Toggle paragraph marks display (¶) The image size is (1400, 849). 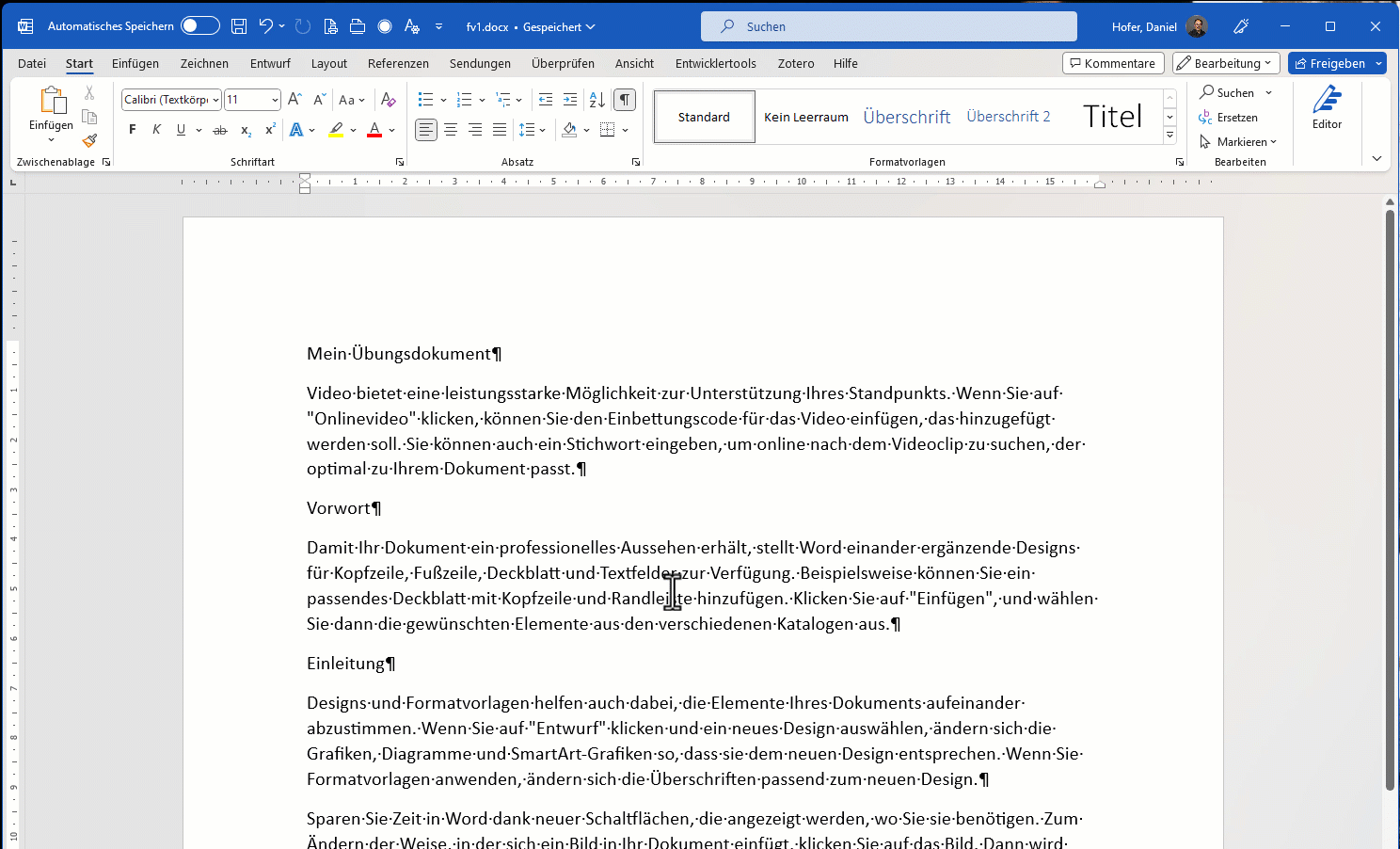click(x=624, y=100)
